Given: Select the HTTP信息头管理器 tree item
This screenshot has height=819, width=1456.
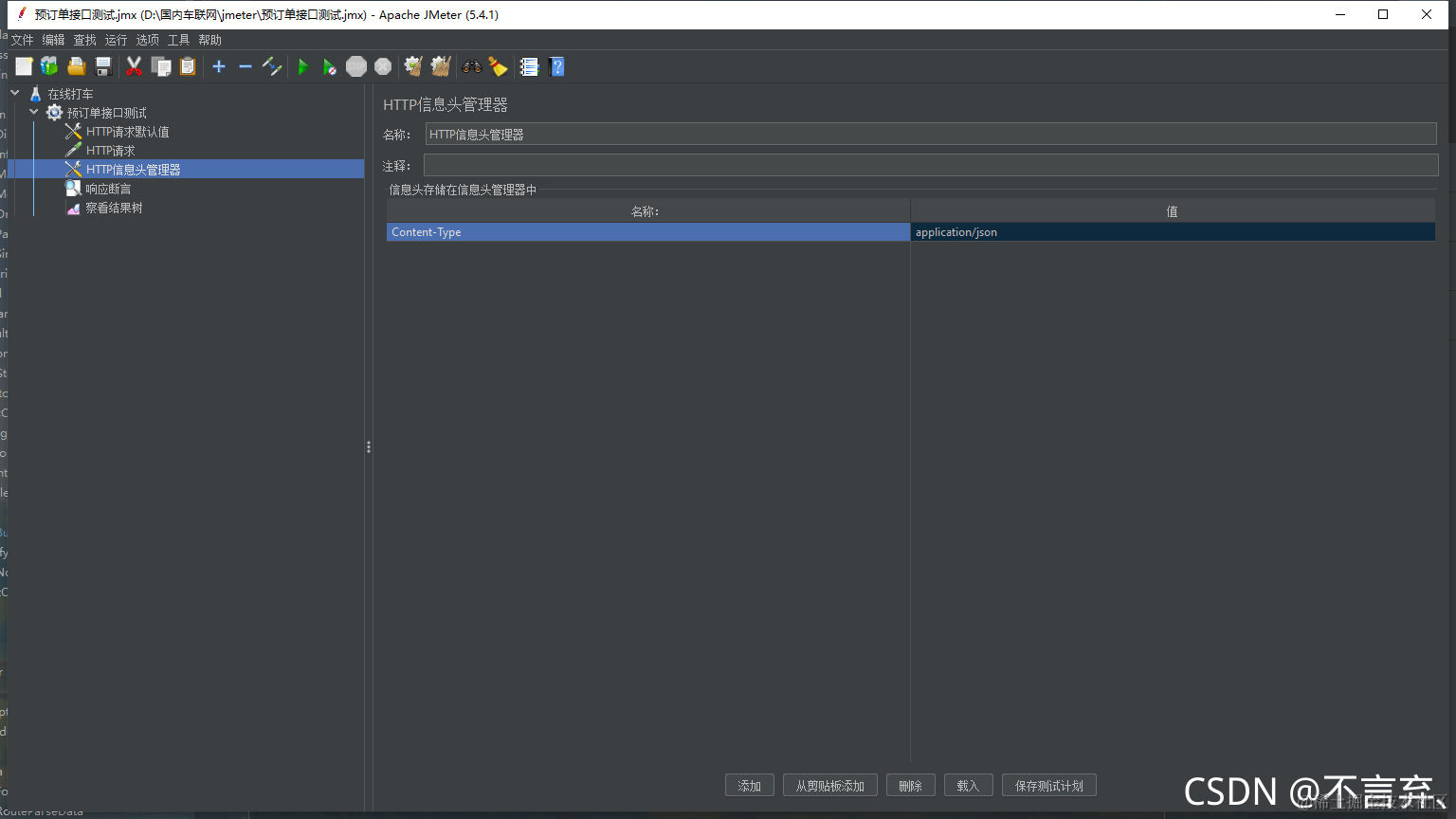Looking at the screenshot, I should [133, 170].
